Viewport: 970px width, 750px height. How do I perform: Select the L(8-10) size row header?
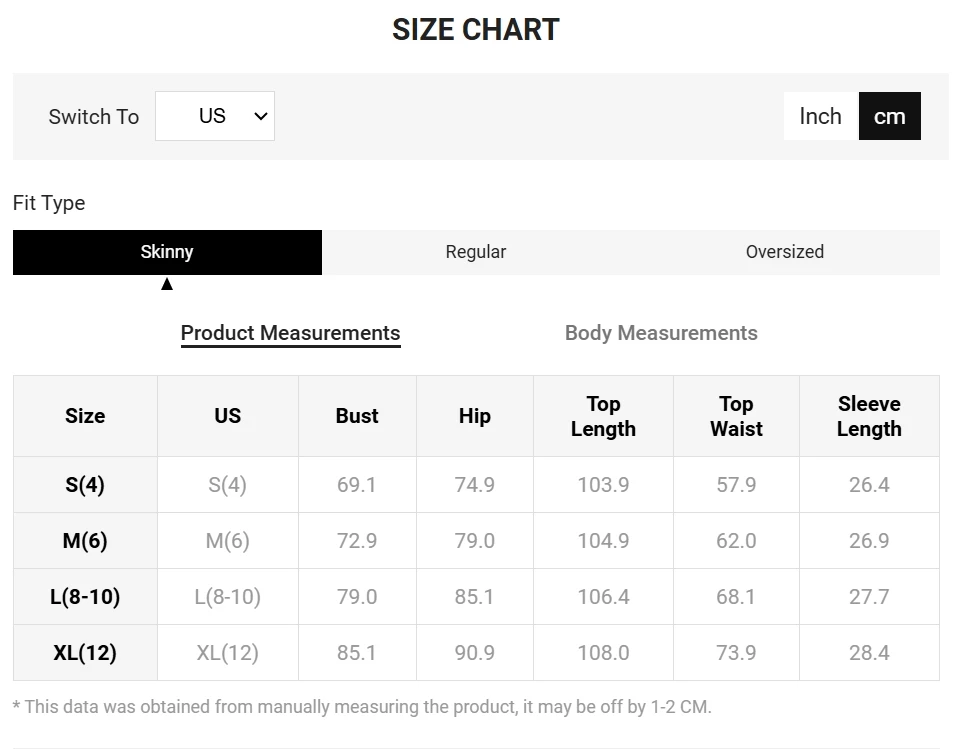click(x=85, y=597)
